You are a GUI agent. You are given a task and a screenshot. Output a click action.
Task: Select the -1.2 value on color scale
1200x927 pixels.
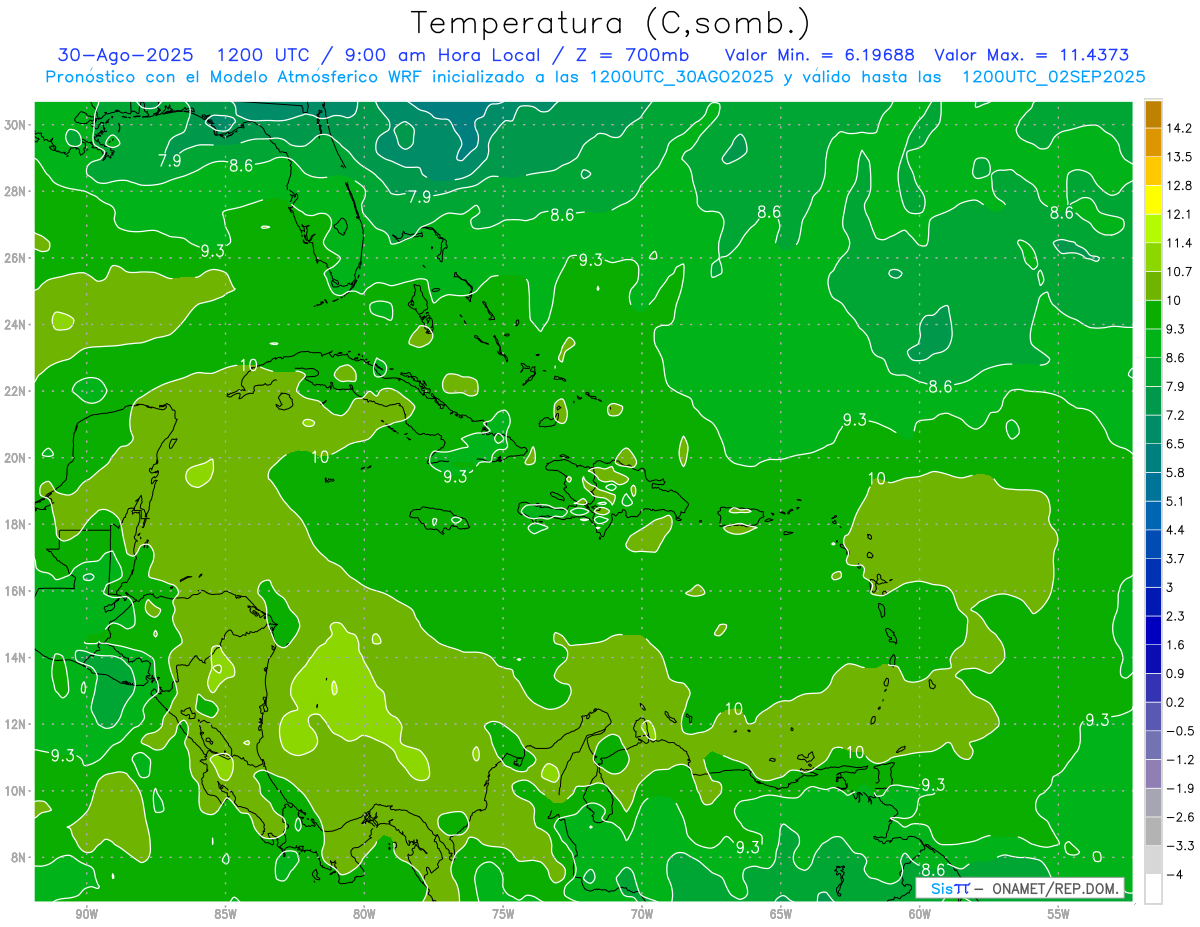tap(1179, 760)
